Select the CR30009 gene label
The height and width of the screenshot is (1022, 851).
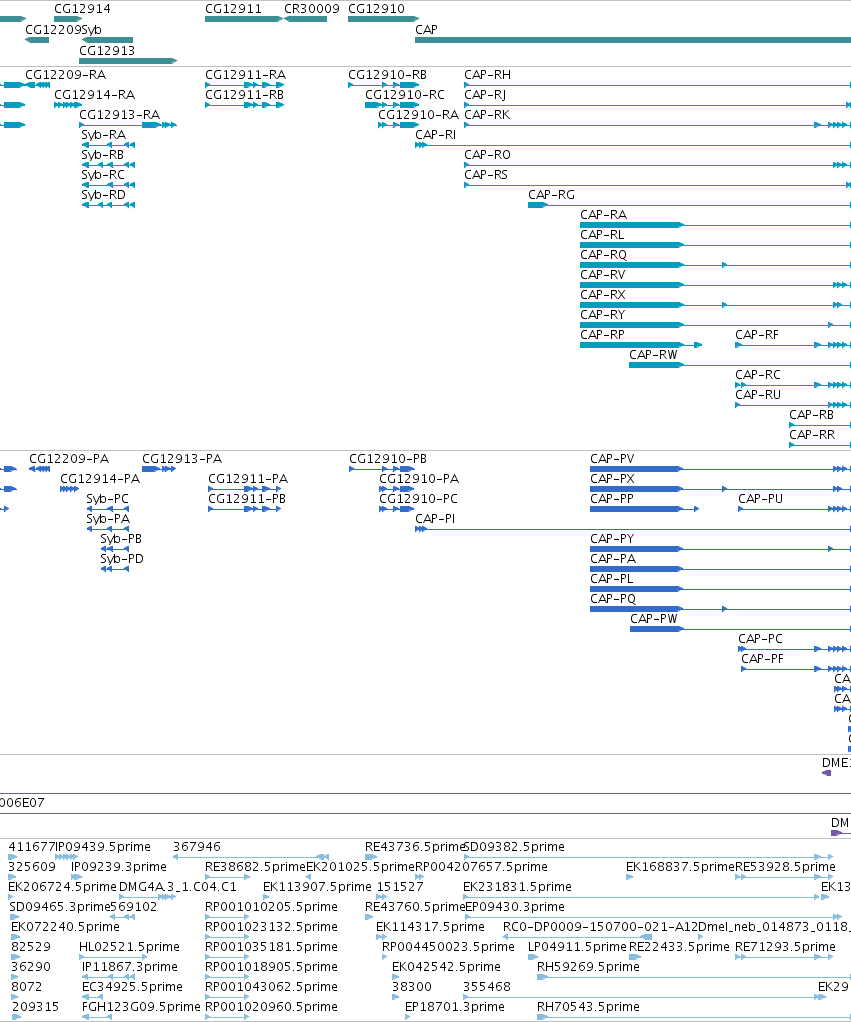click(311, 8)
